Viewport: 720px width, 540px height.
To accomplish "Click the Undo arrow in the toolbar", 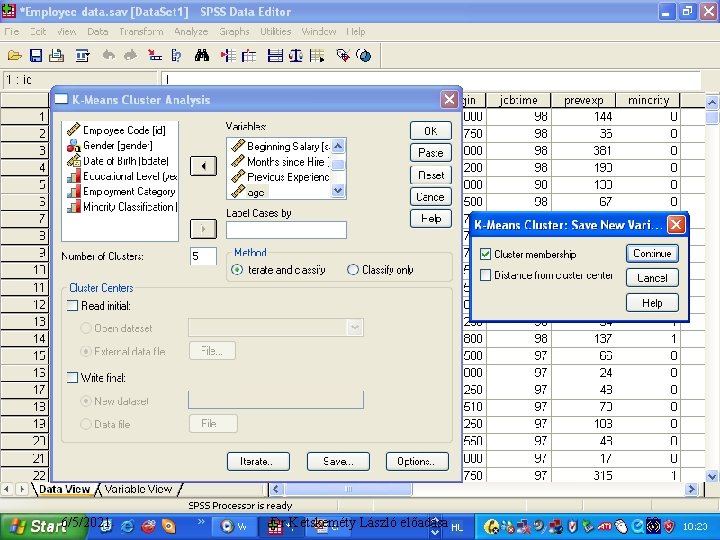I will [108, 56].
